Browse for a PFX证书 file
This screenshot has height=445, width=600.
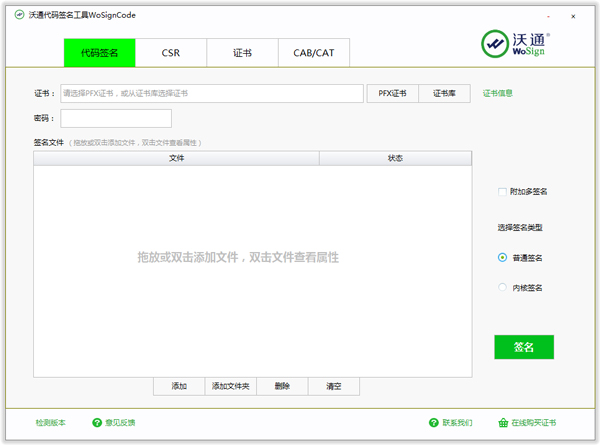(x=392, y=93)
